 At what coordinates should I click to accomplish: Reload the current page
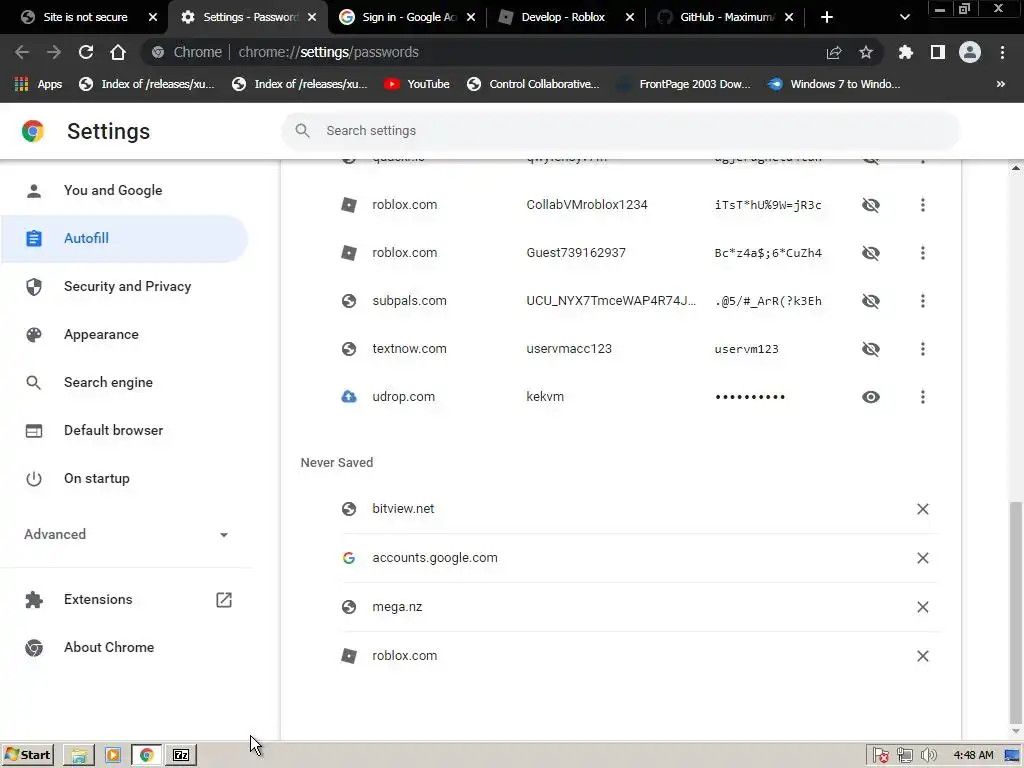click(86, 52)
